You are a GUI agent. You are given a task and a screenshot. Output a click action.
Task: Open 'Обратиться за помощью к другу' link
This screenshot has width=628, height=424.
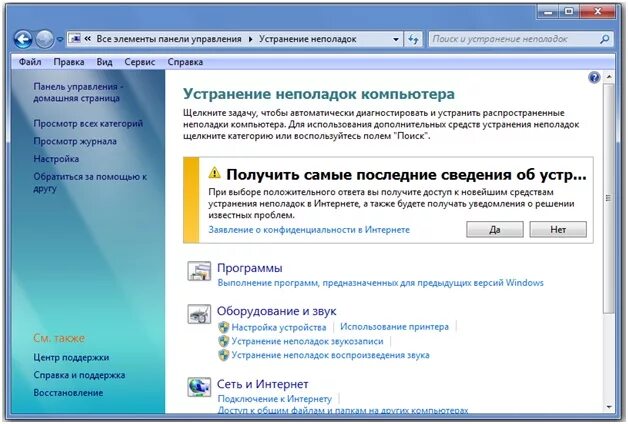coord(90,182)
